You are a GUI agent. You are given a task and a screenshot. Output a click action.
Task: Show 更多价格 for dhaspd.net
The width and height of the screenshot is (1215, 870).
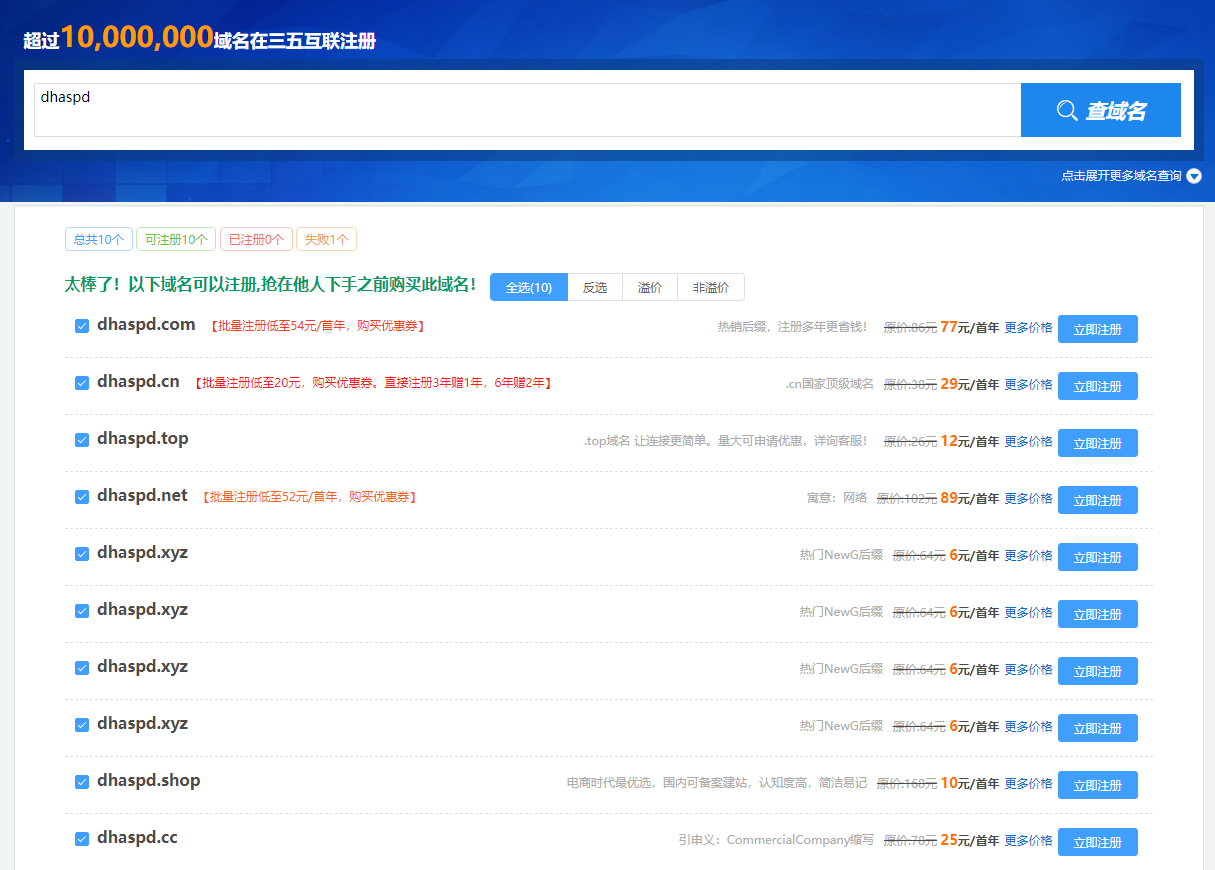(x=1028, y=498)
